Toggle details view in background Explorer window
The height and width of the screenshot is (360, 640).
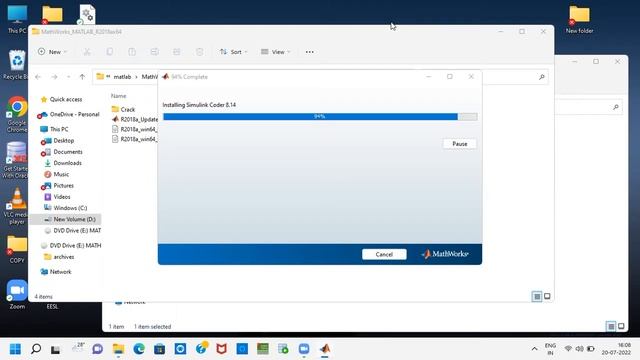pos(611,326)
